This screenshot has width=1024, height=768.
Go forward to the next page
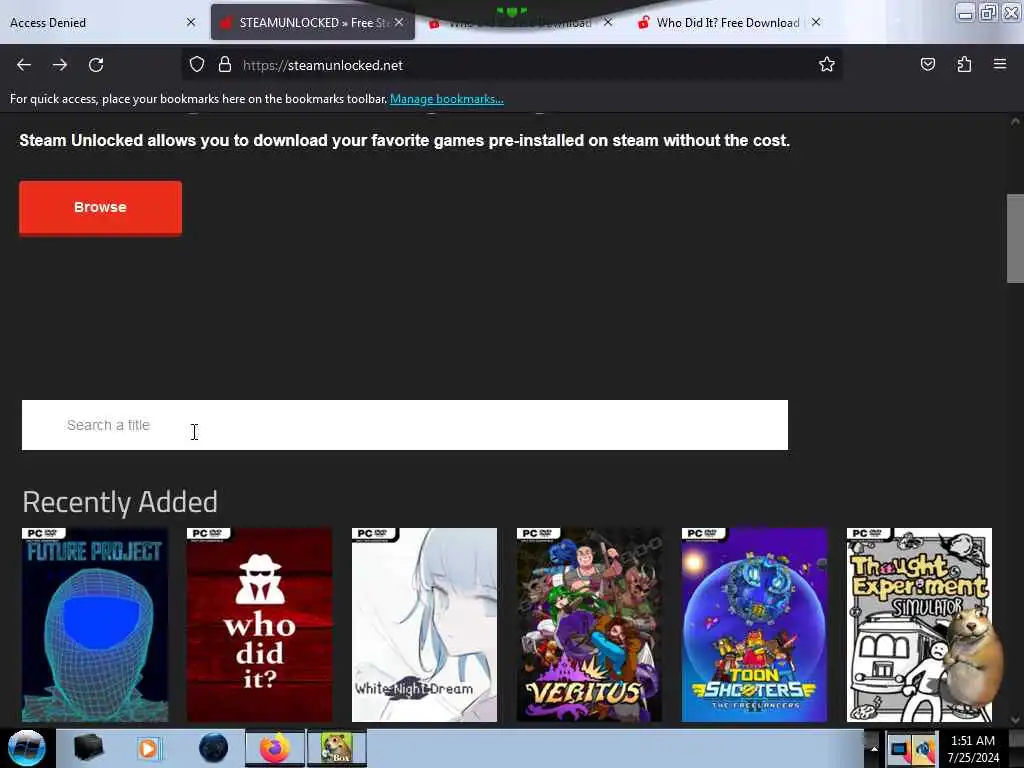60,65
